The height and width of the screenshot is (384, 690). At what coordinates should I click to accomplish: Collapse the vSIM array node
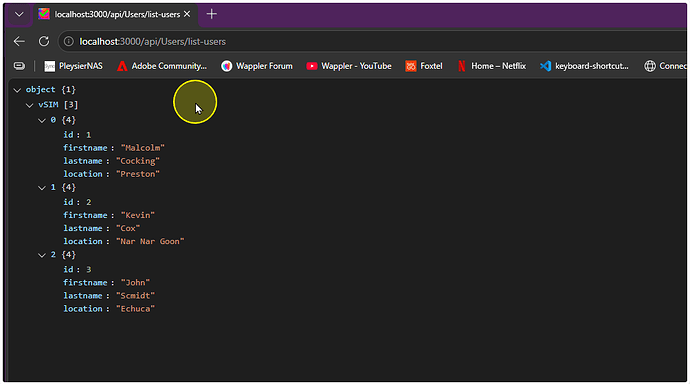coord(29,105)
